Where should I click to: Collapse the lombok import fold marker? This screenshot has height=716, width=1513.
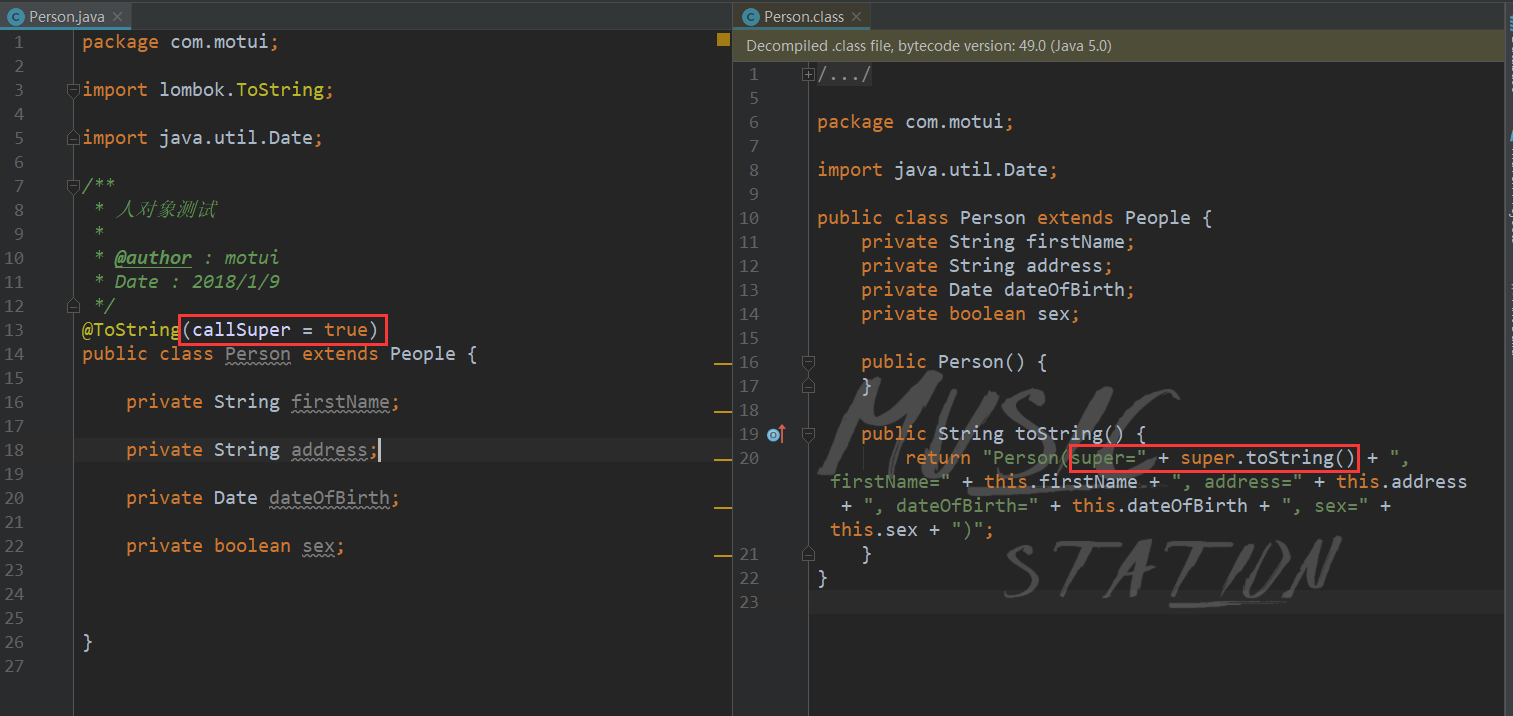pyautogui.click(x=72, y=90)
